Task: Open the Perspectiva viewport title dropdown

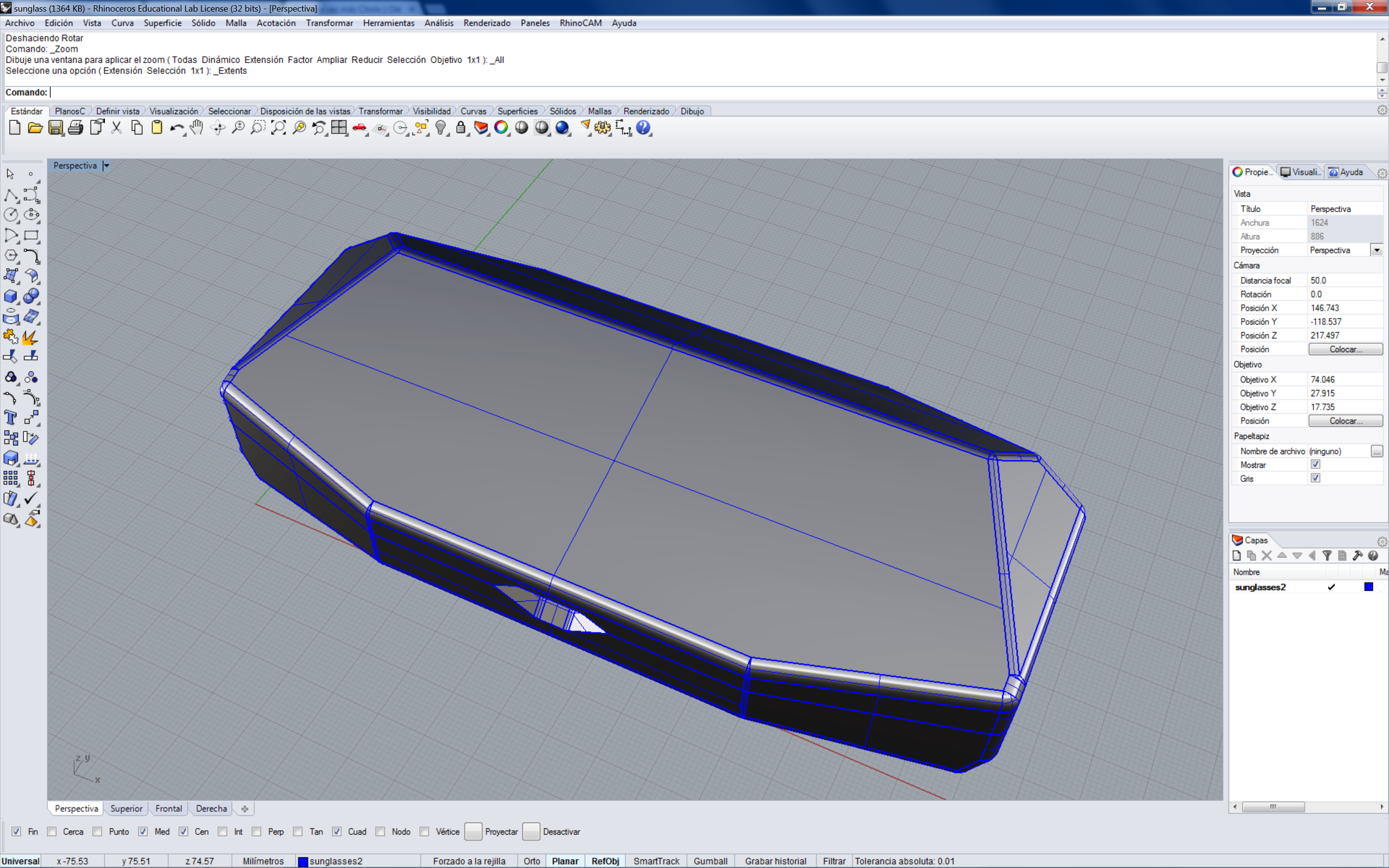Action: [x=106, y=166]
